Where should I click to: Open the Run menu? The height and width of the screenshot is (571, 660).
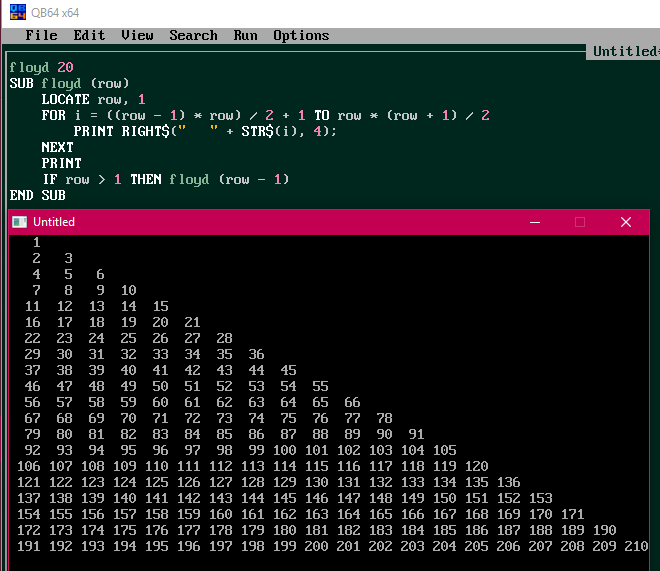coord(245,35)
